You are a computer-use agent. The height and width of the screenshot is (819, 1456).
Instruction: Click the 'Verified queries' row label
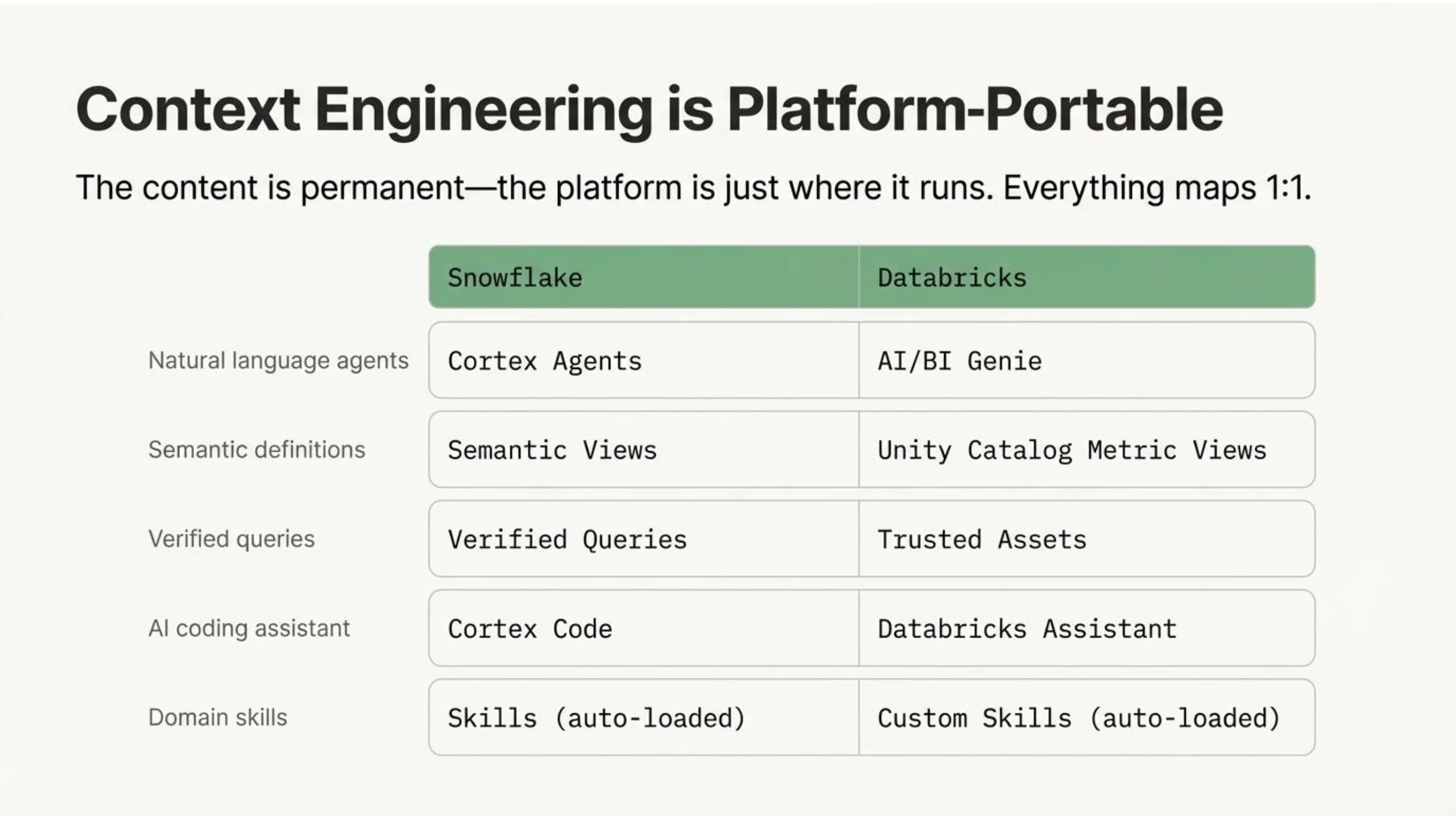pos(231,539)
